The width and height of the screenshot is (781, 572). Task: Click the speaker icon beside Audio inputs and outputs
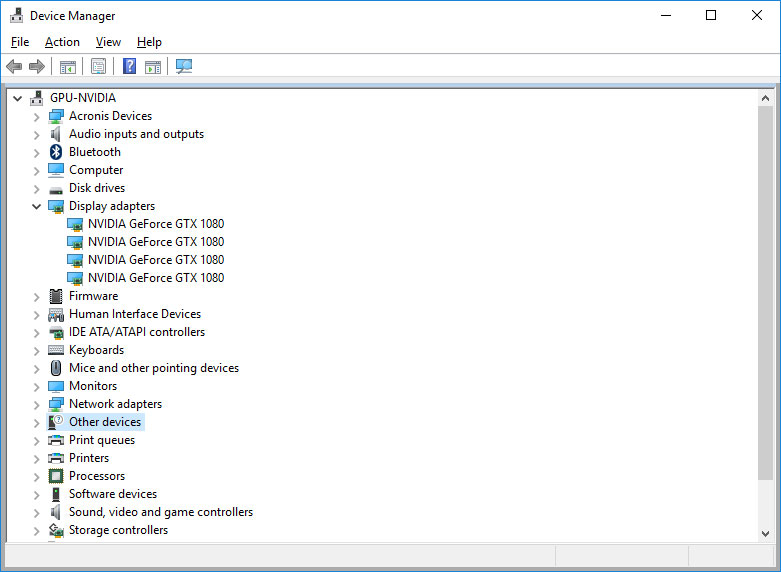coord(56,134)
